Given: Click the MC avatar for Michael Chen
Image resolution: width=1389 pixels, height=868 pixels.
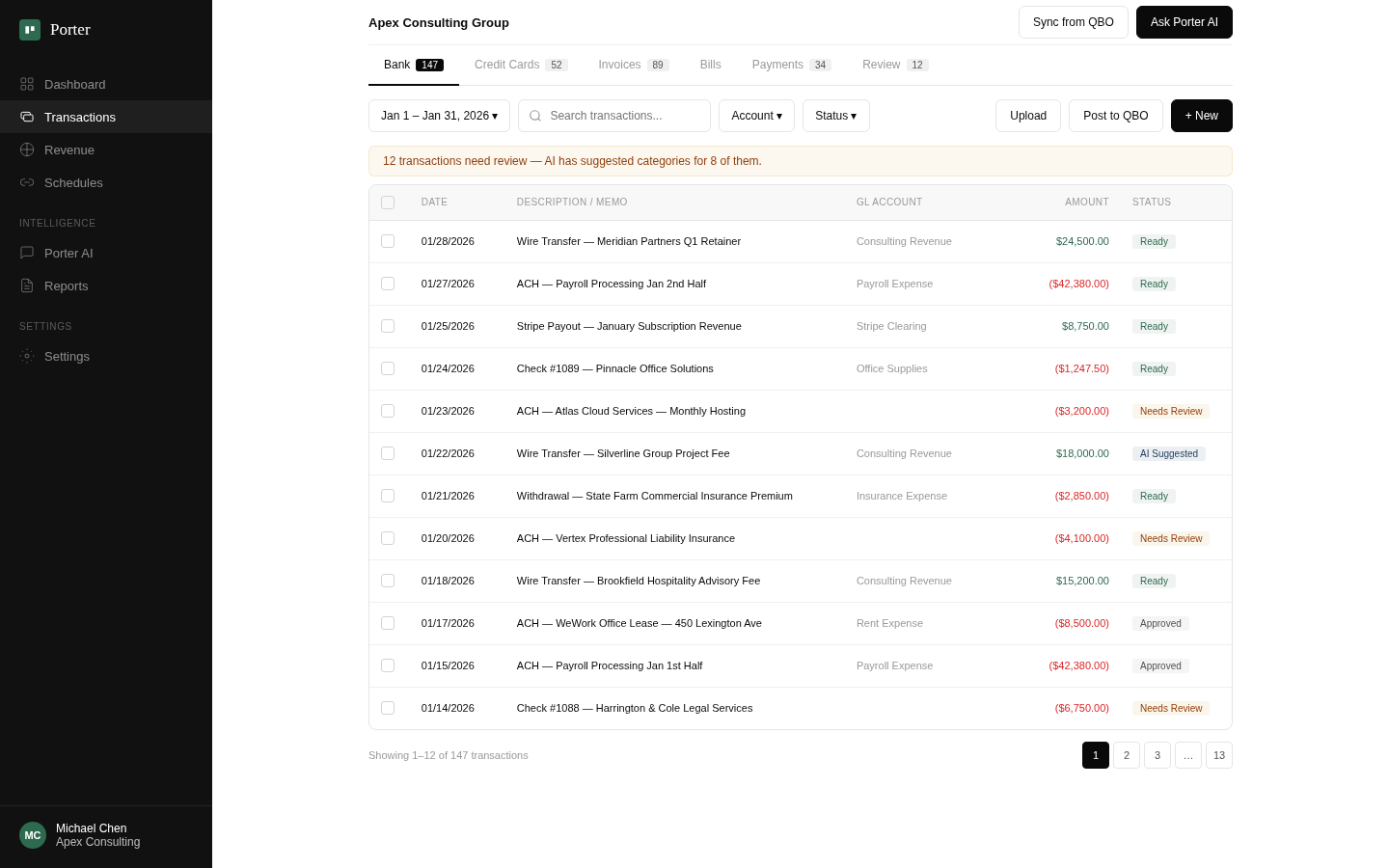Looking at the screenshot, I should (x=33, y=835).
